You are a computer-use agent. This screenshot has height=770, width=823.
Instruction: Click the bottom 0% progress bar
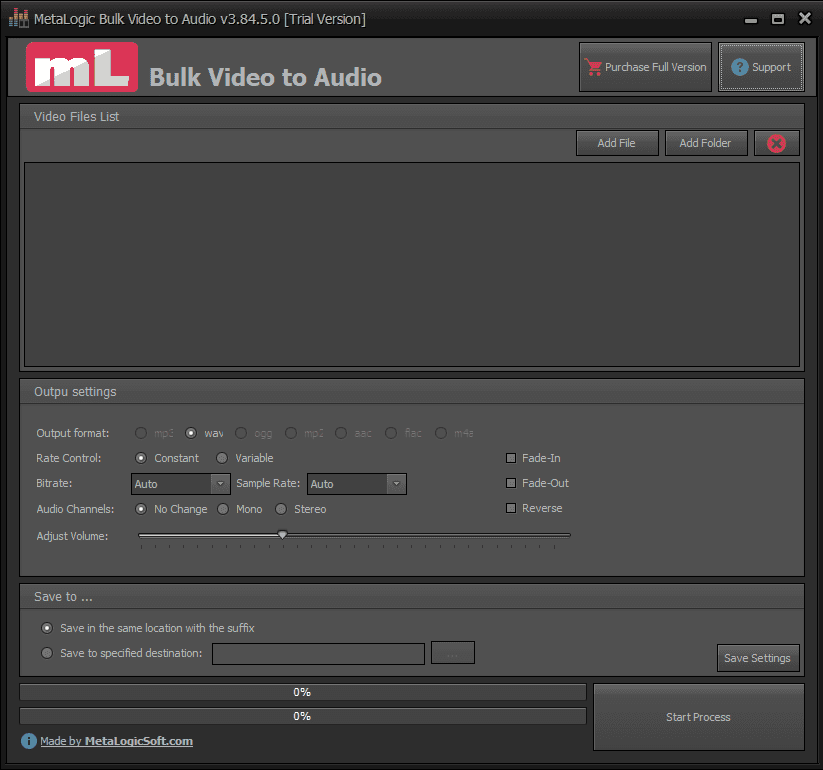coord(303,716)
